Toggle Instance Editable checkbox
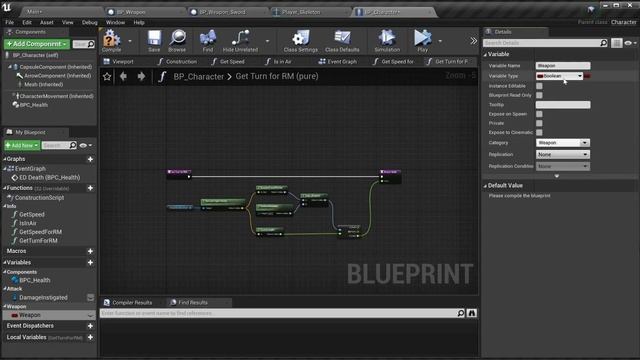Image resolution: width=640 pixels, height=360 pixels. [x=539, y=86]
